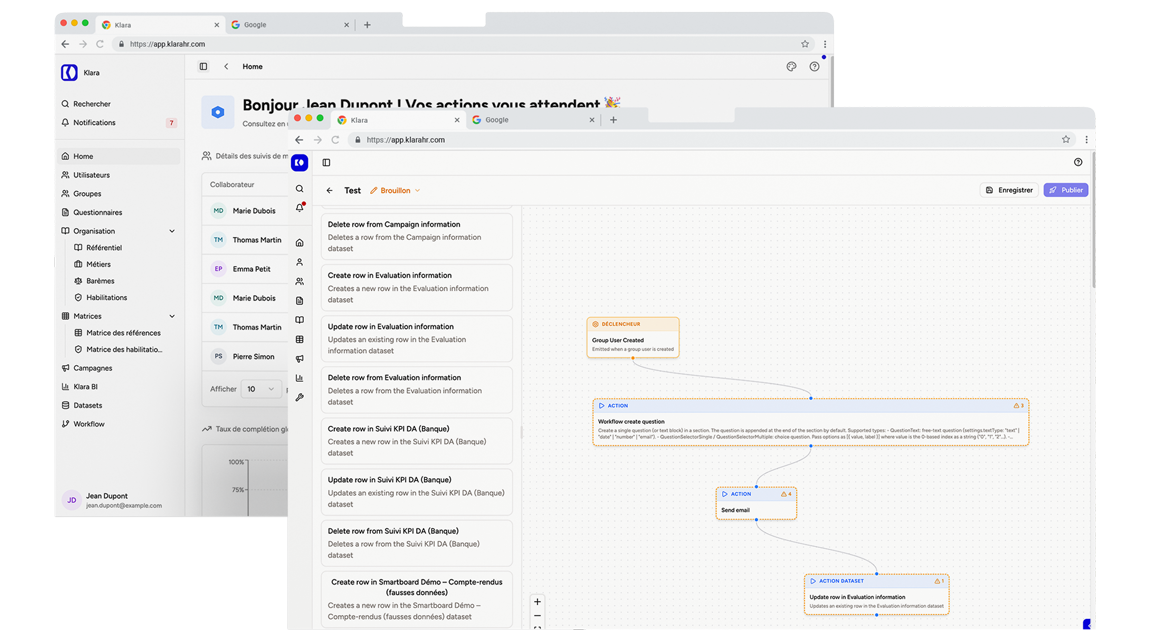Viewport: 1161px width, 641px height.
Task: Go back arrow next to Test title
Action: (x=329, y=190)
